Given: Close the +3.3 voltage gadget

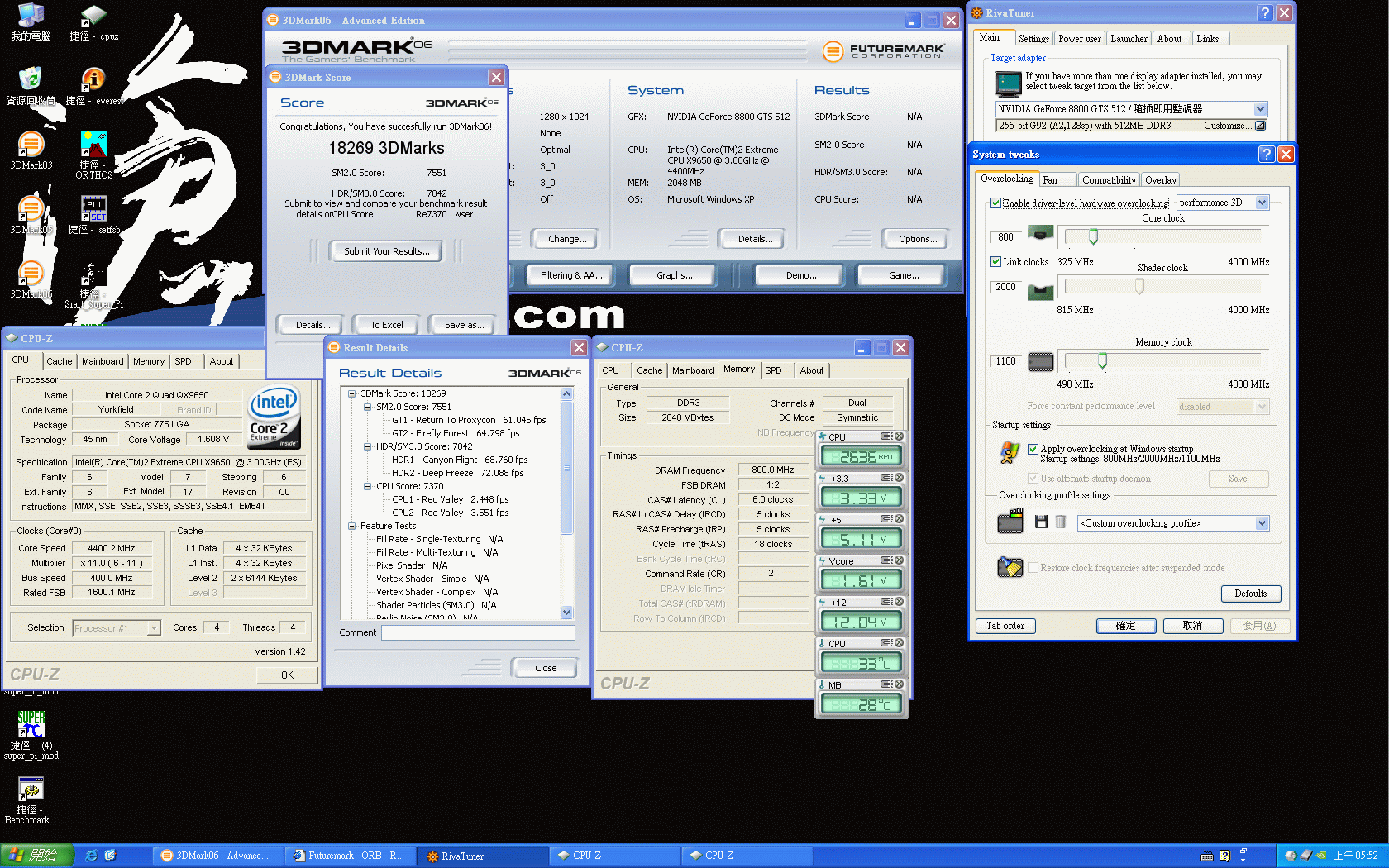Looking at the screenshot, I should point(899,478).
